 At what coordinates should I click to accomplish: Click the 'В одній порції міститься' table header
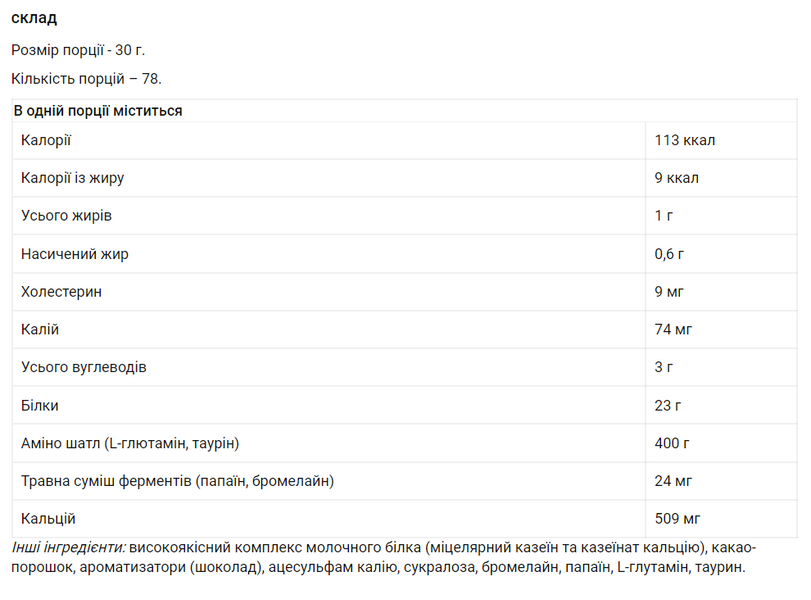point(98,111)
